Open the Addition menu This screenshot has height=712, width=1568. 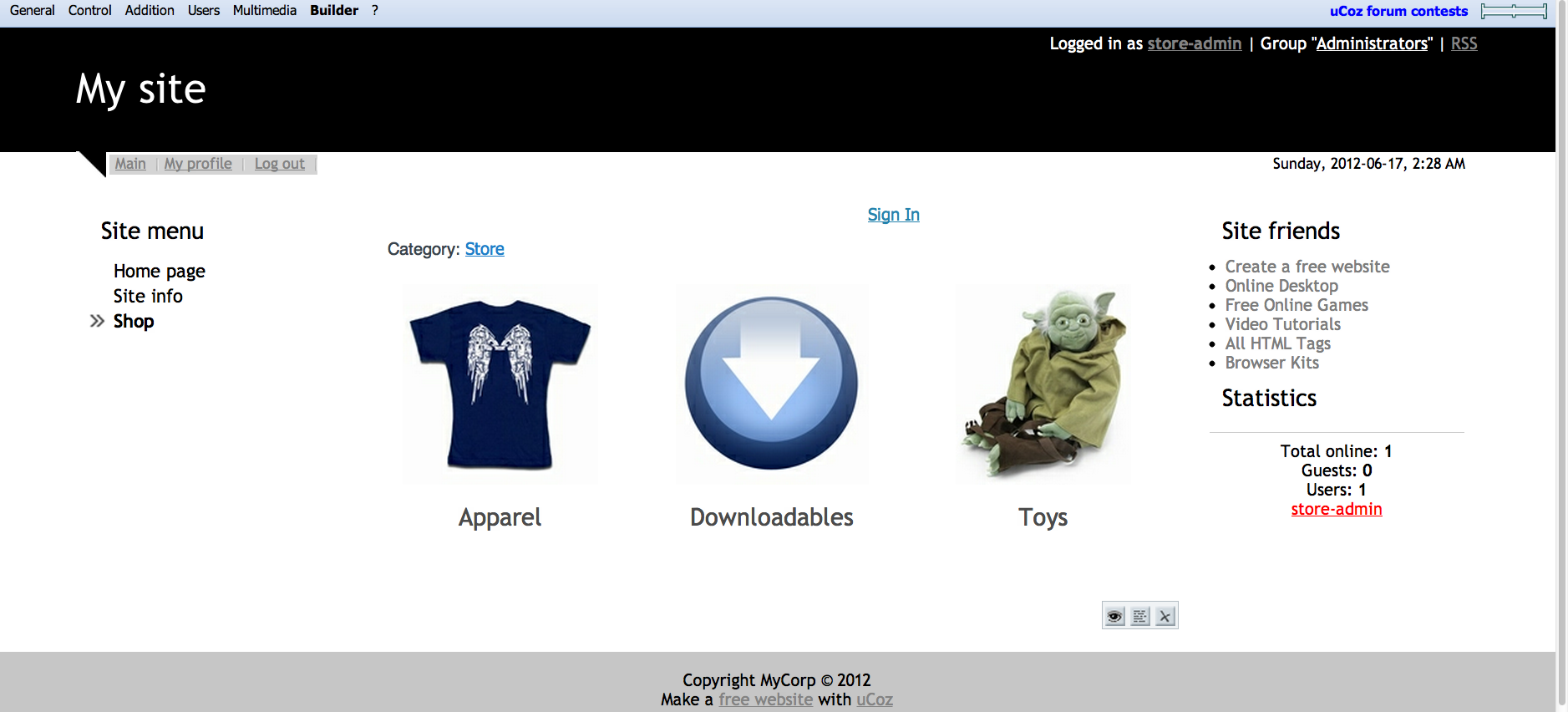[x=150, y=10]
